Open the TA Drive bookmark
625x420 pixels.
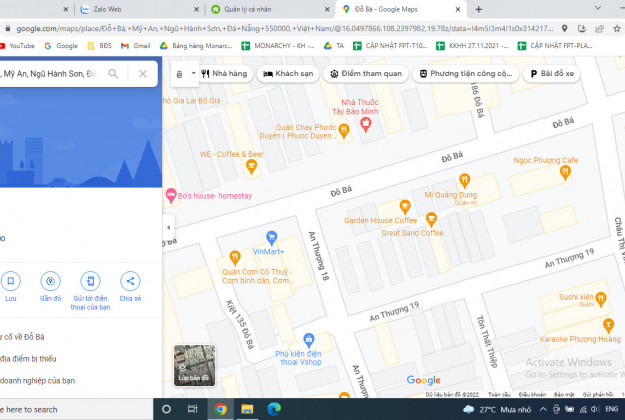click(x=334, y=46)
